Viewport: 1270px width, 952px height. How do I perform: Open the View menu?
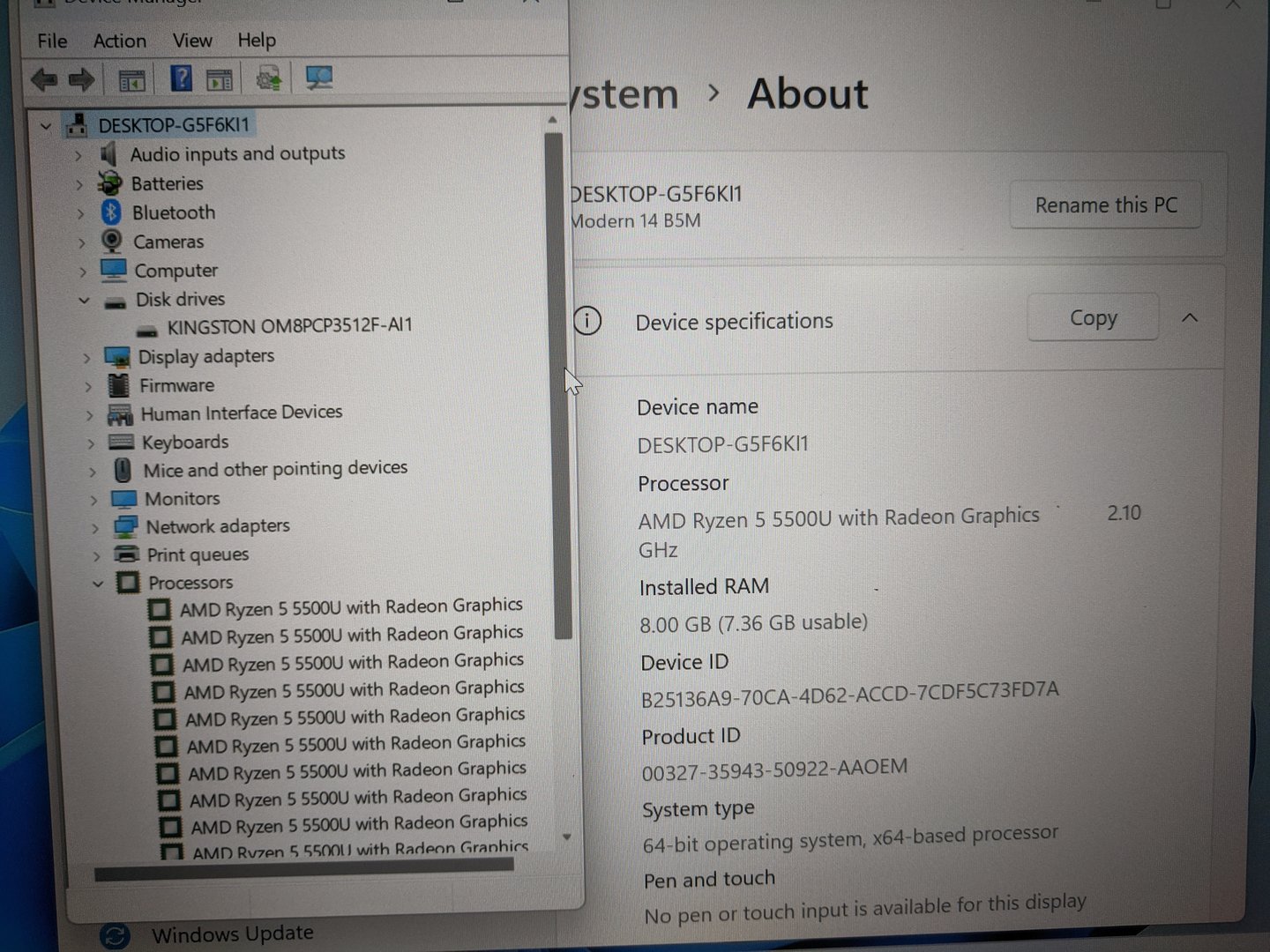point(191,41)
